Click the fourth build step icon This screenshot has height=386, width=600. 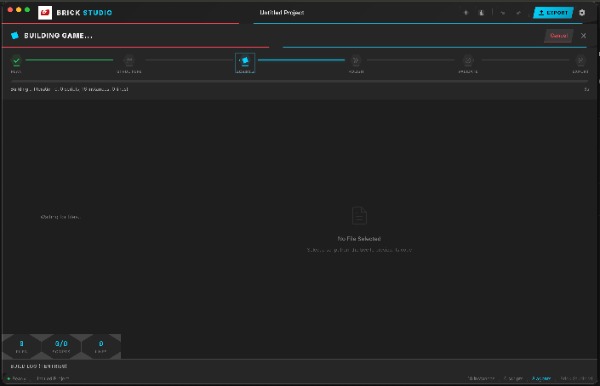(356, 60)
